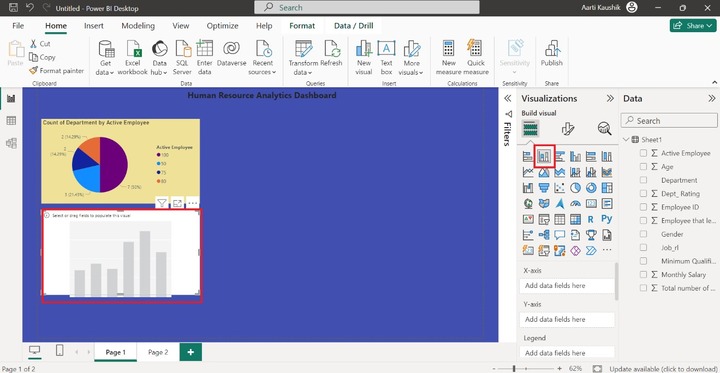The height and width of the screenshot is (373, 720).
Task: Select the Decomposition tree visual
Action: click(544, 235)
